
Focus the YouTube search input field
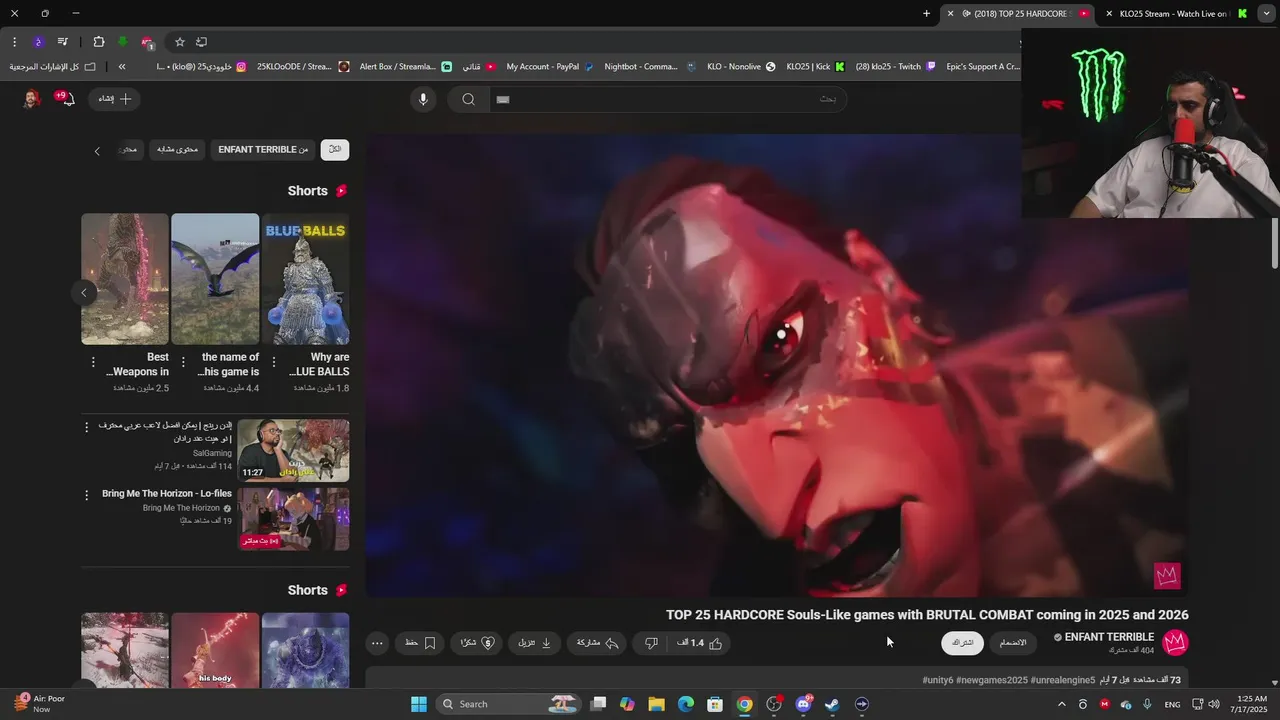(667, 99)
